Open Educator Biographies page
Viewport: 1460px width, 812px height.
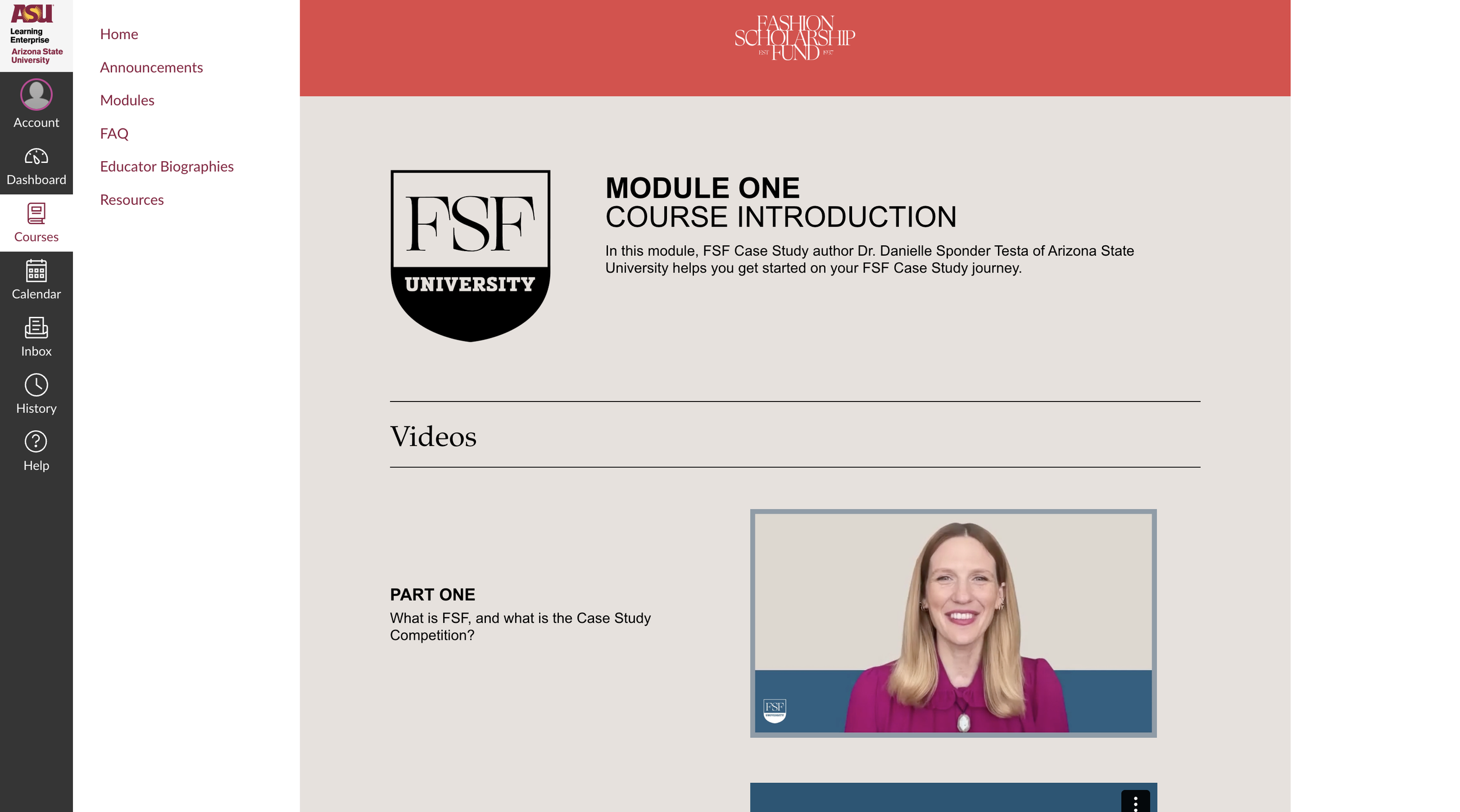coord(166,166)
